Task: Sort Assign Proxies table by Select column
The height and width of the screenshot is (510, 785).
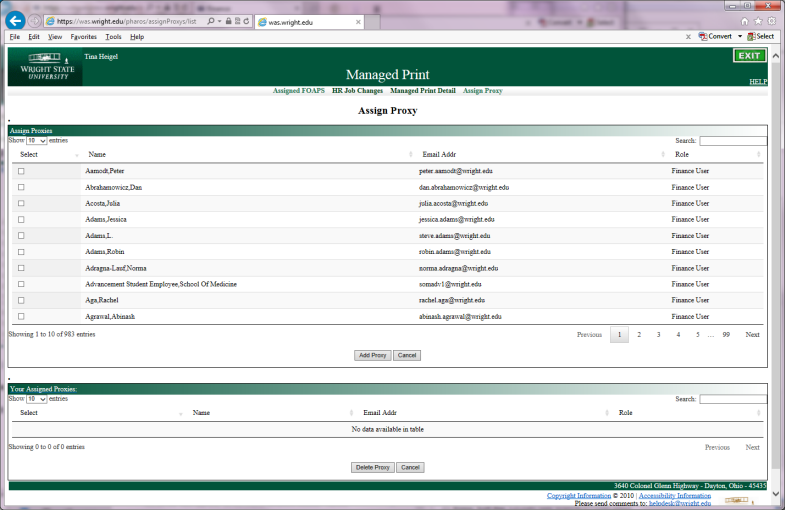Action: [x=49, y=154]
